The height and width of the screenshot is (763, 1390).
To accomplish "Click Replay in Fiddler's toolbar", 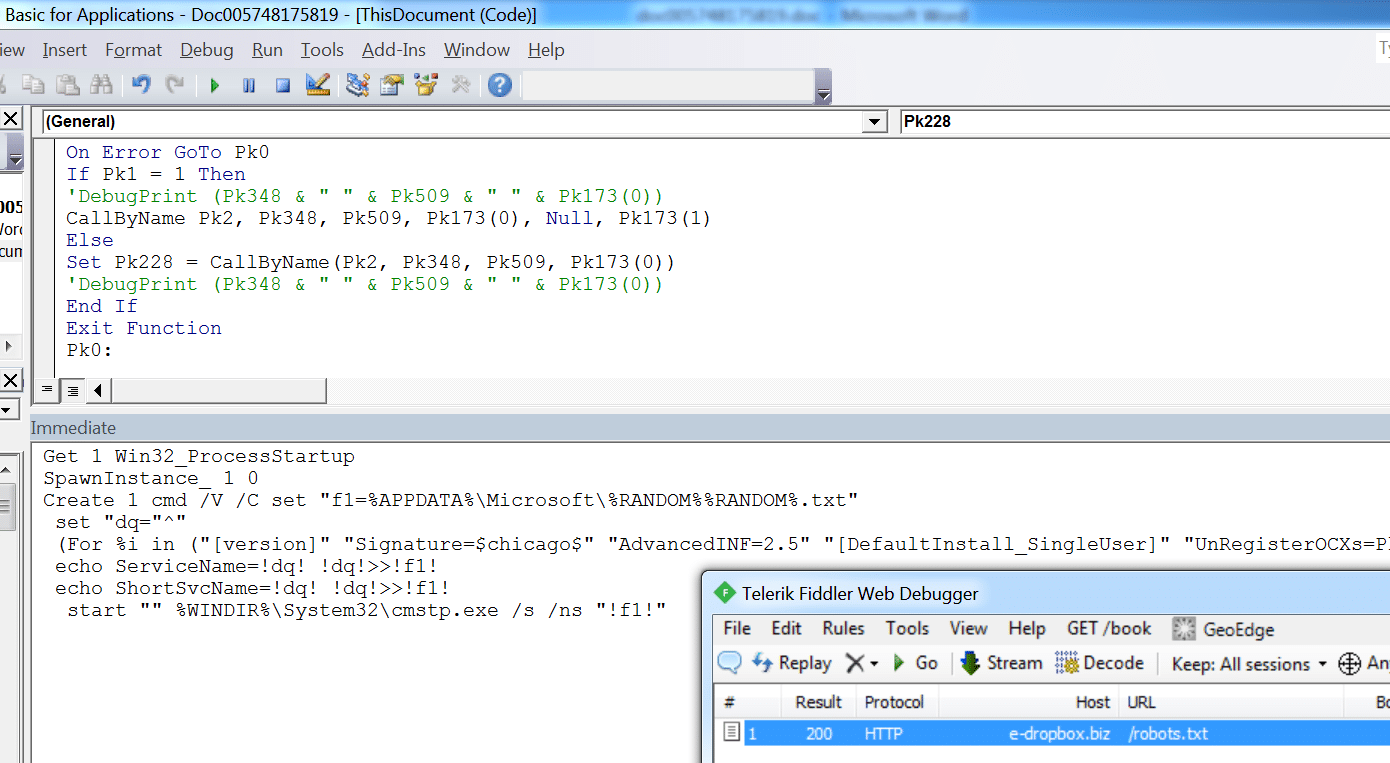I will point(791,662).
